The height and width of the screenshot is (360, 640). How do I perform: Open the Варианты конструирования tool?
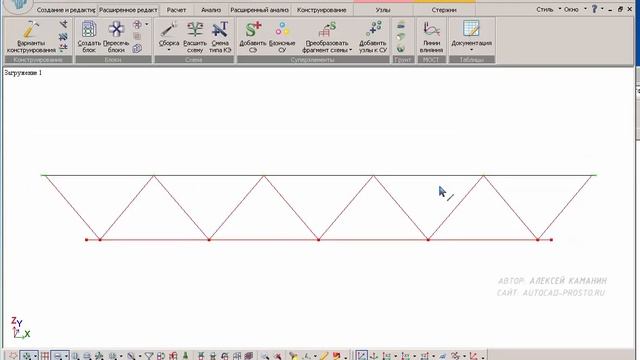click(31, 37)
